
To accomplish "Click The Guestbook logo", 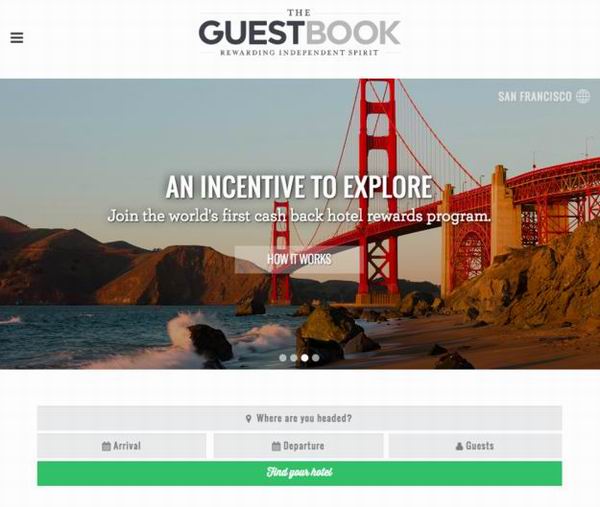I will 300,33.
